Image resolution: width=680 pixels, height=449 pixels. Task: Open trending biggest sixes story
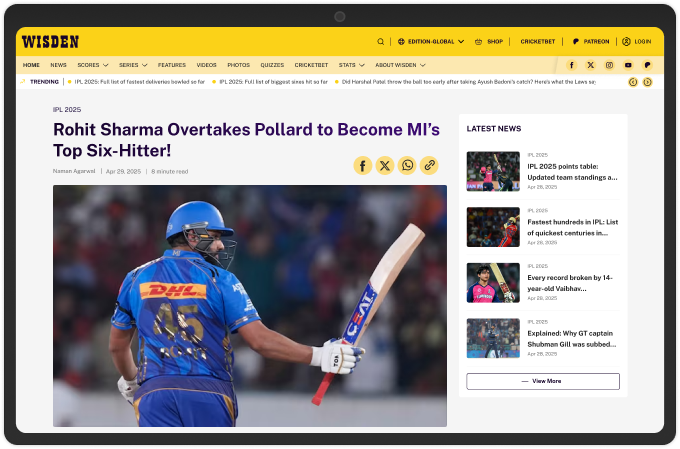[x=273, y=82]
